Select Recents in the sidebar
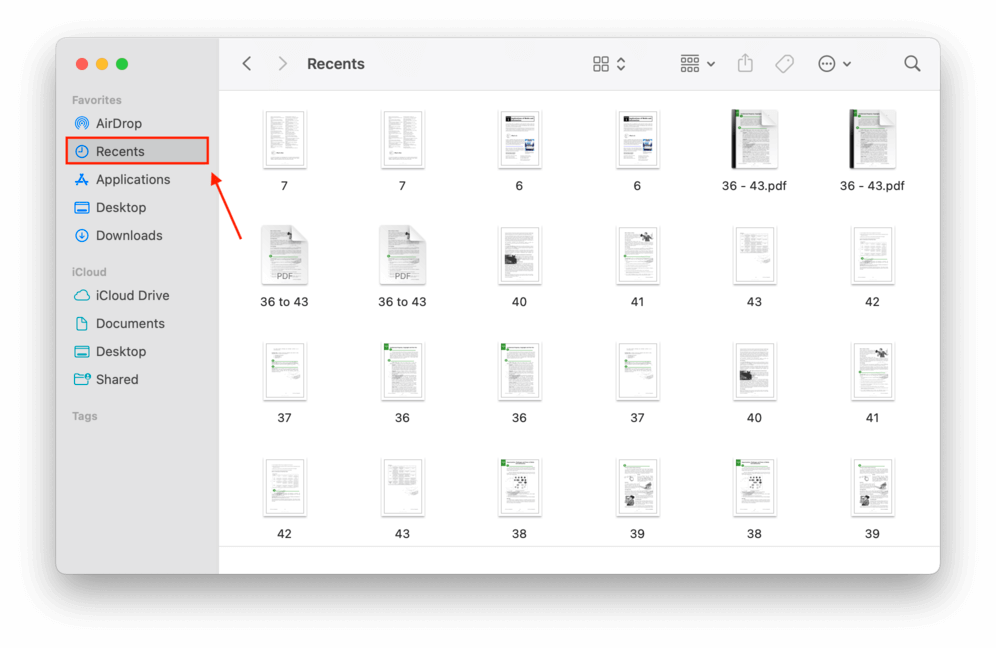996x648 pixels. click(x=137, y=151)
